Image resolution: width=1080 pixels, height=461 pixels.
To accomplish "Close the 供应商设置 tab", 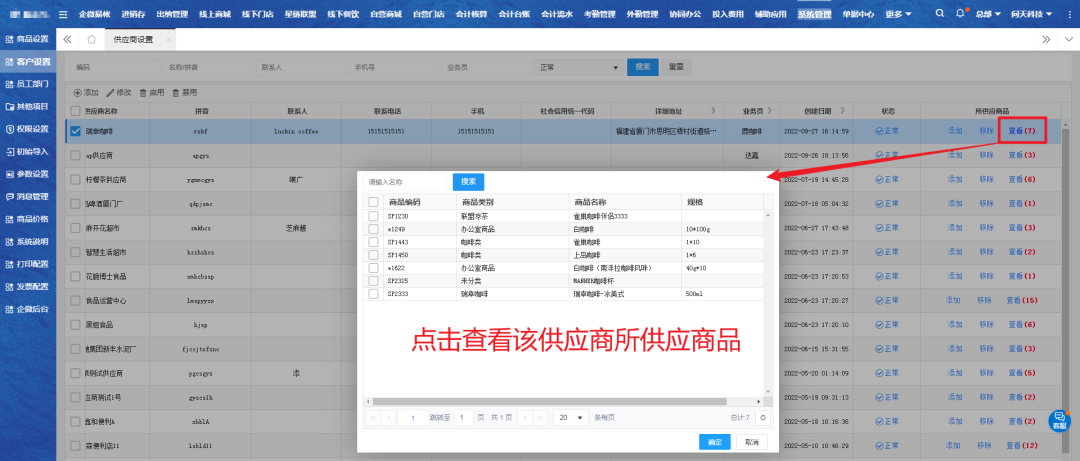I will (x=167, y=39).
